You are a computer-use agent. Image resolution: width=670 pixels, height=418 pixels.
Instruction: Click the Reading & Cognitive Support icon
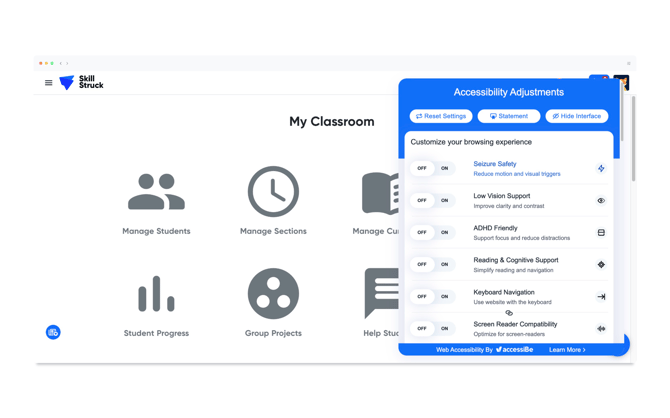click(x=601, y=265)
